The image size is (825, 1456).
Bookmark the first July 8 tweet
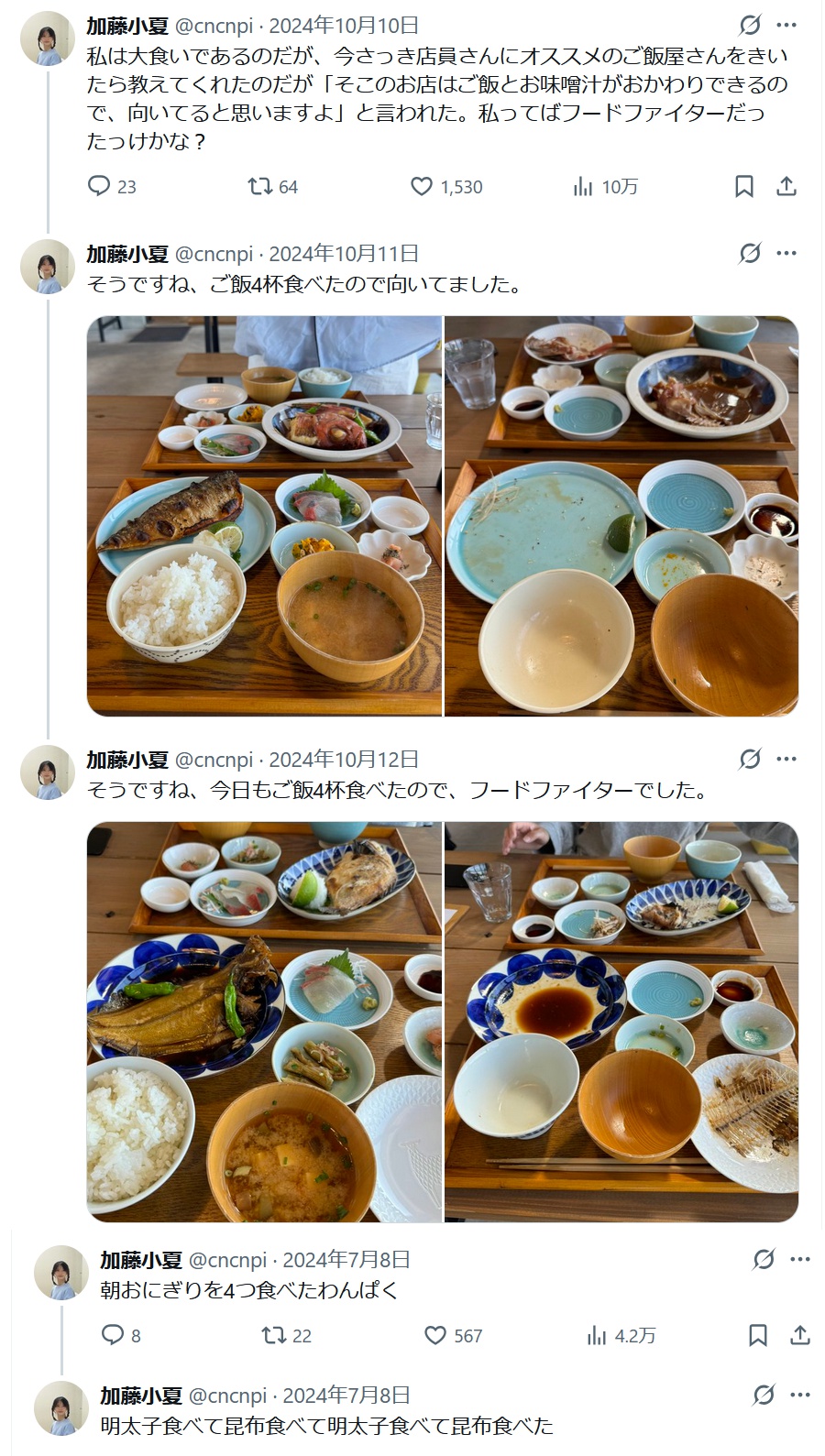click(758, 1335)
